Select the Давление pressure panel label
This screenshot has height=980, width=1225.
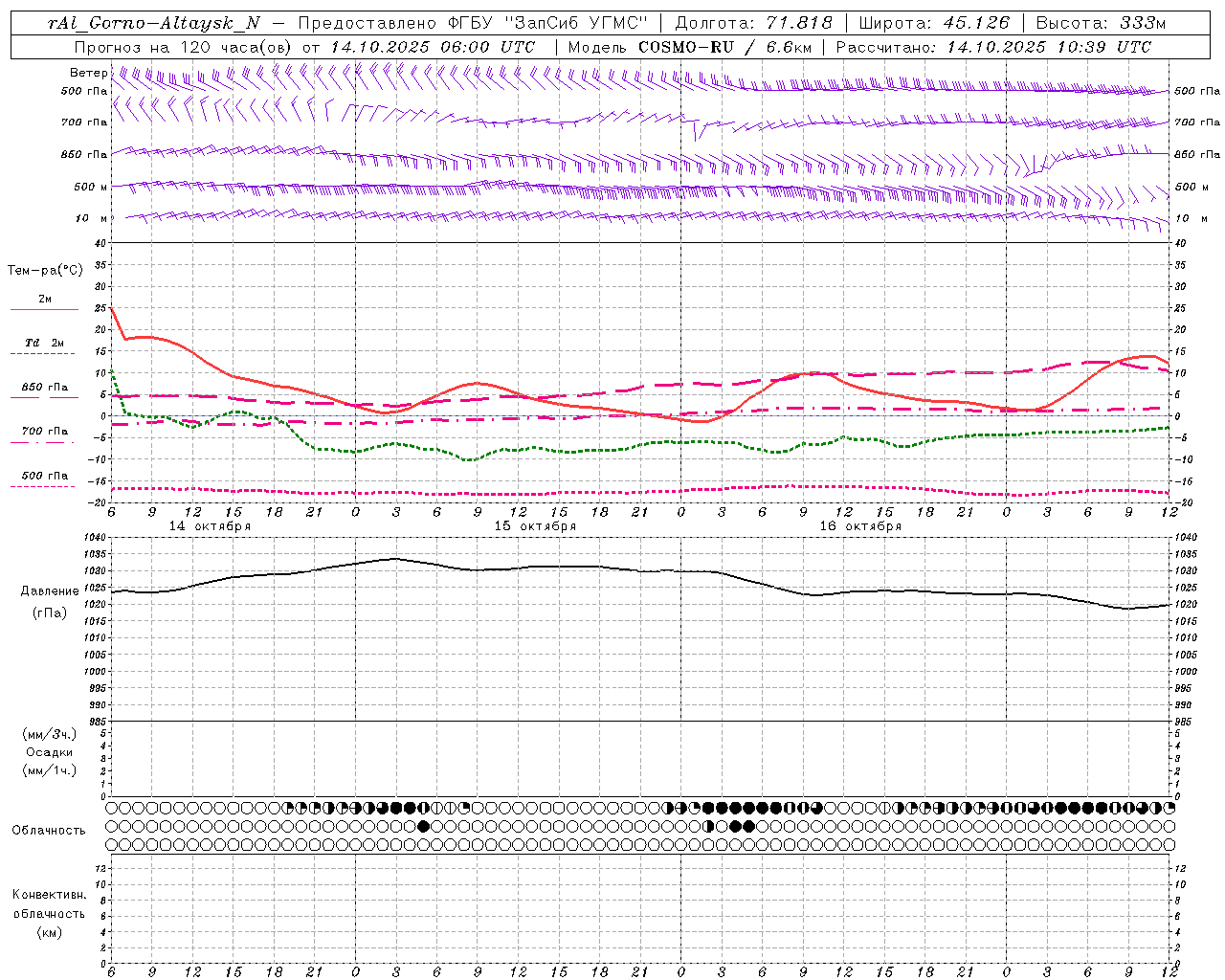pos(50,591)
